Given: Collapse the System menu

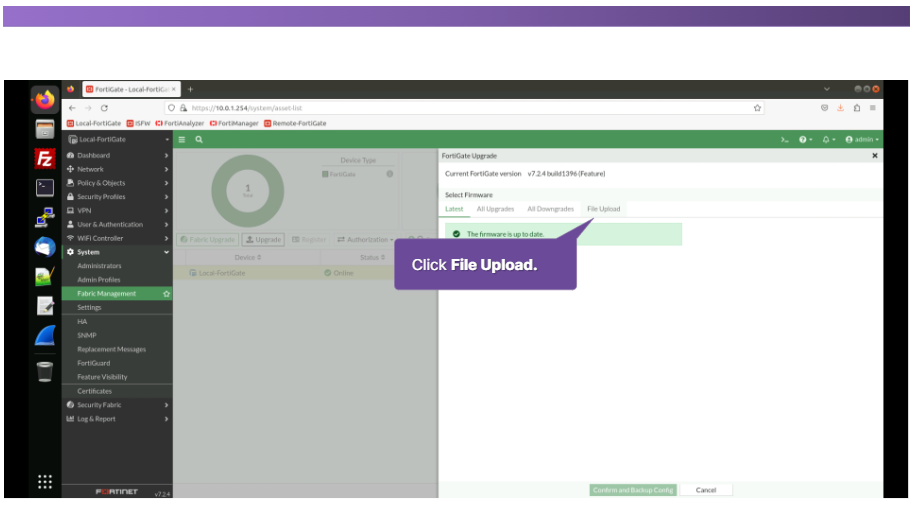Looking at the screenshot, I should 117,252.
